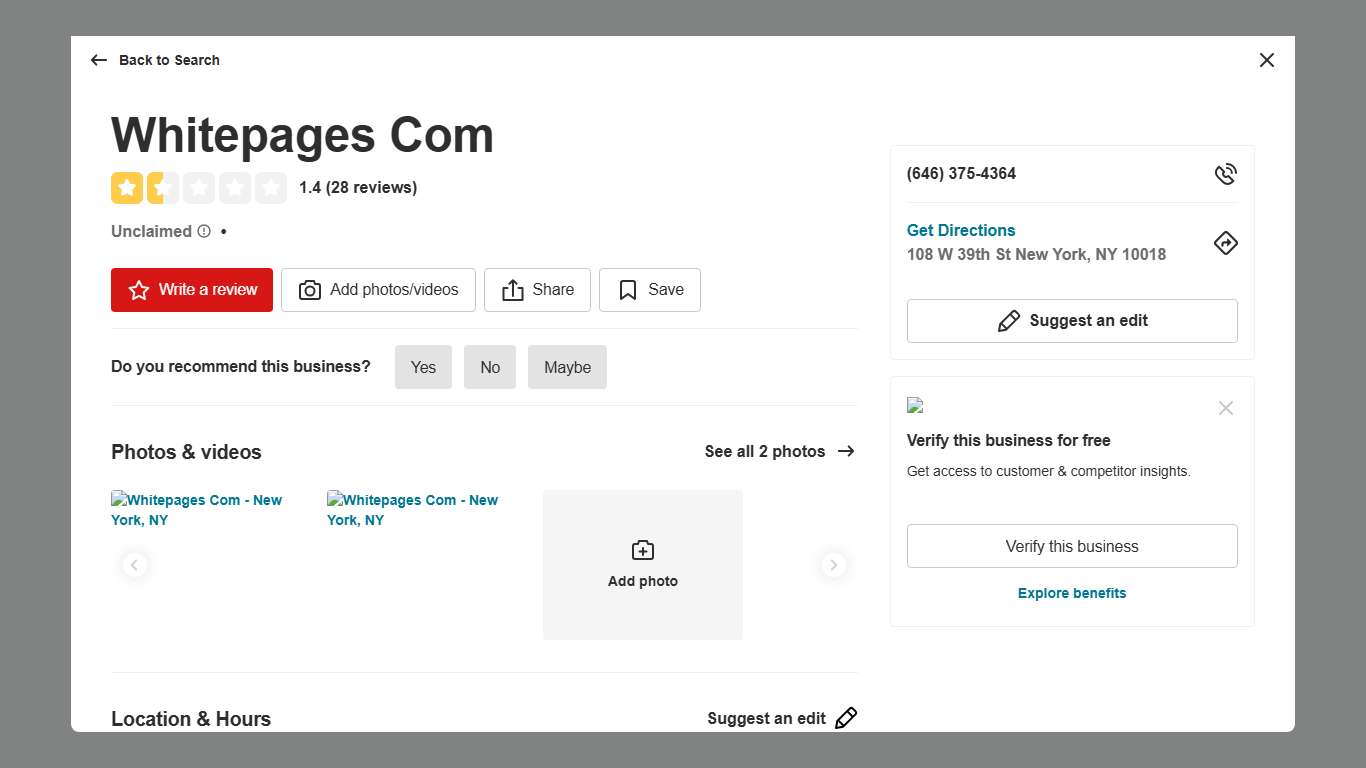Open the Explore benefits link
The image size is (1366, 768).
(1071, 593)
